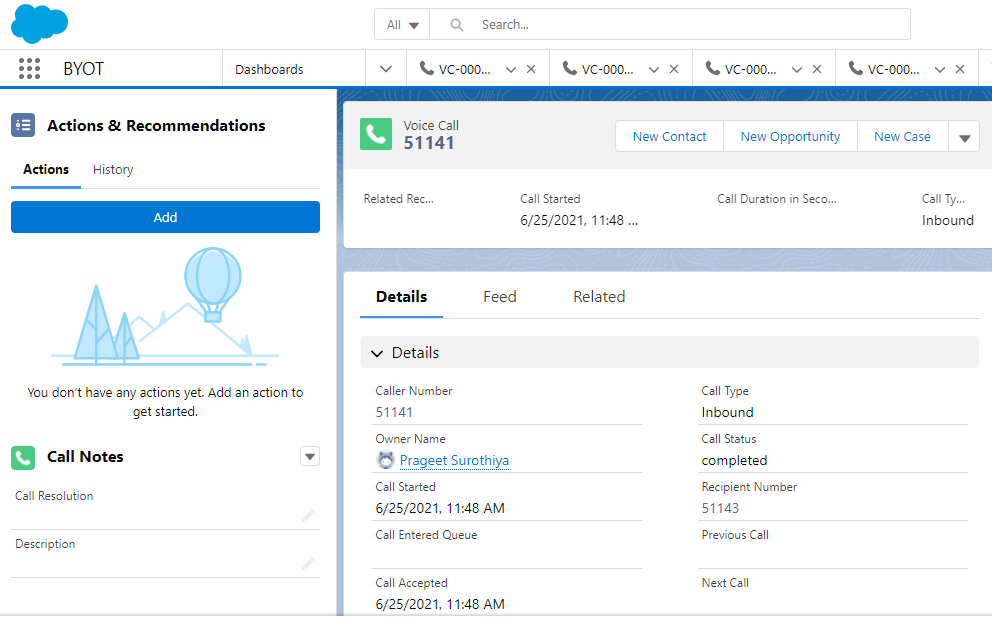Screen dimensions: 992x622
Task: Click the search magnifying glass icon
Action: pyautogui.click(x=455, y=24)
